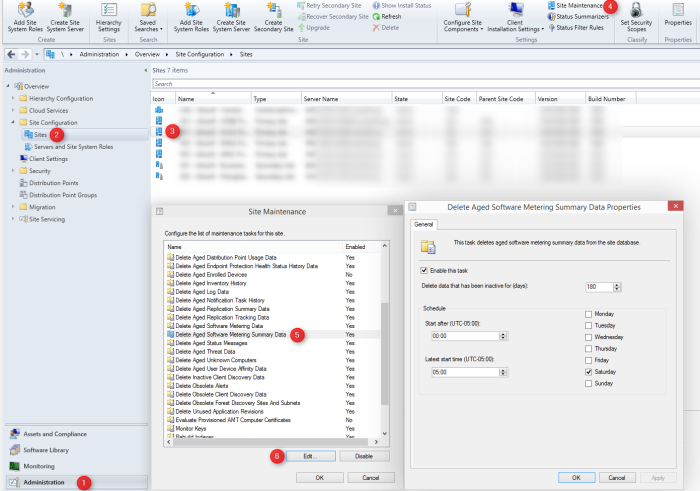
Task: Select Servers and Site System Roles
Action: pos(73,147)
